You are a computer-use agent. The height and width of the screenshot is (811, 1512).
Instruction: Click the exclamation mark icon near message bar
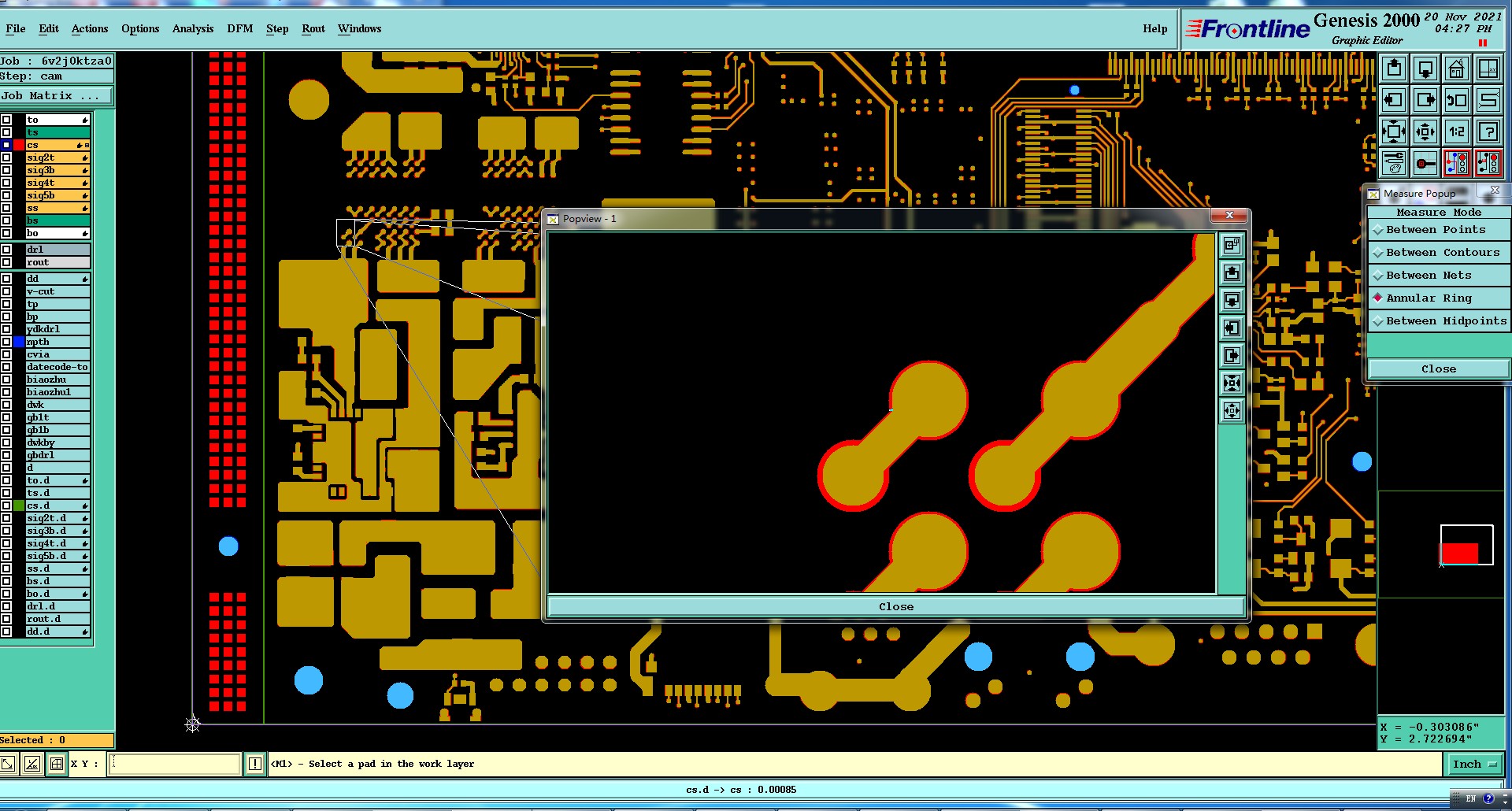[x=255, y=764]
